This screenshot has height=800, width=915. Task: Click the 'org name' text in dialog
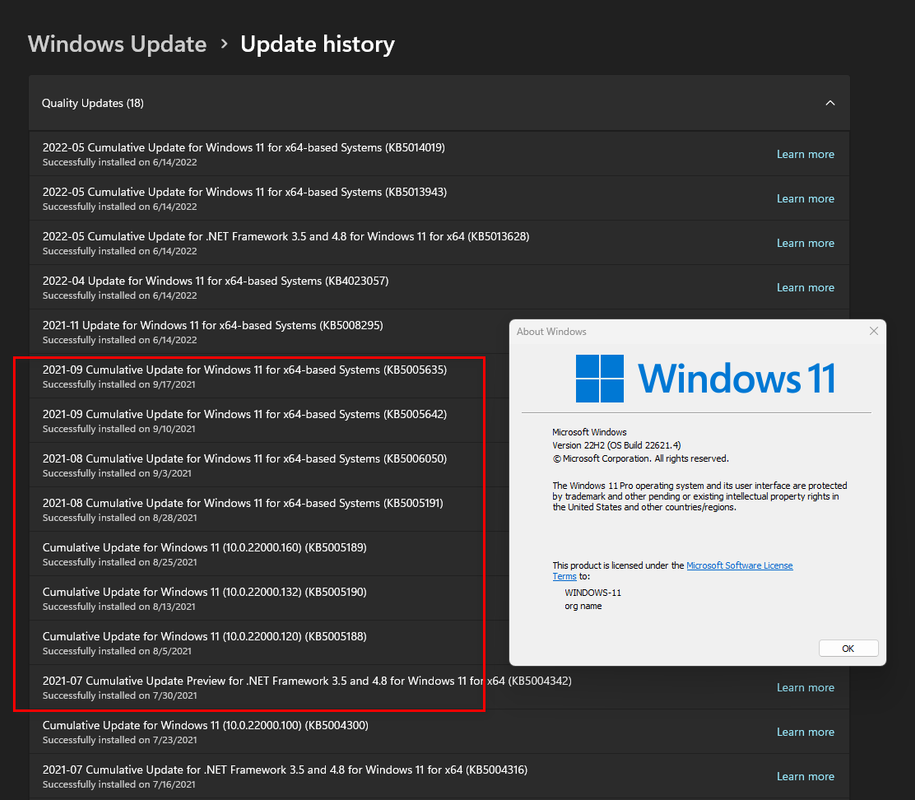click(x=583, y=606)
